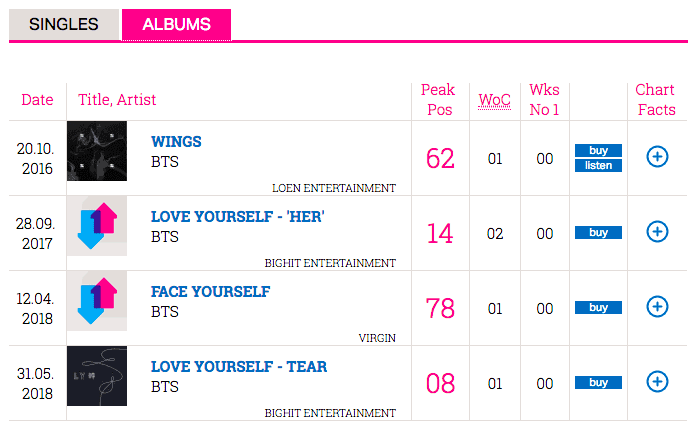
Task: Open the WINGS album cover thumbnail
Action: coord(97,151)
